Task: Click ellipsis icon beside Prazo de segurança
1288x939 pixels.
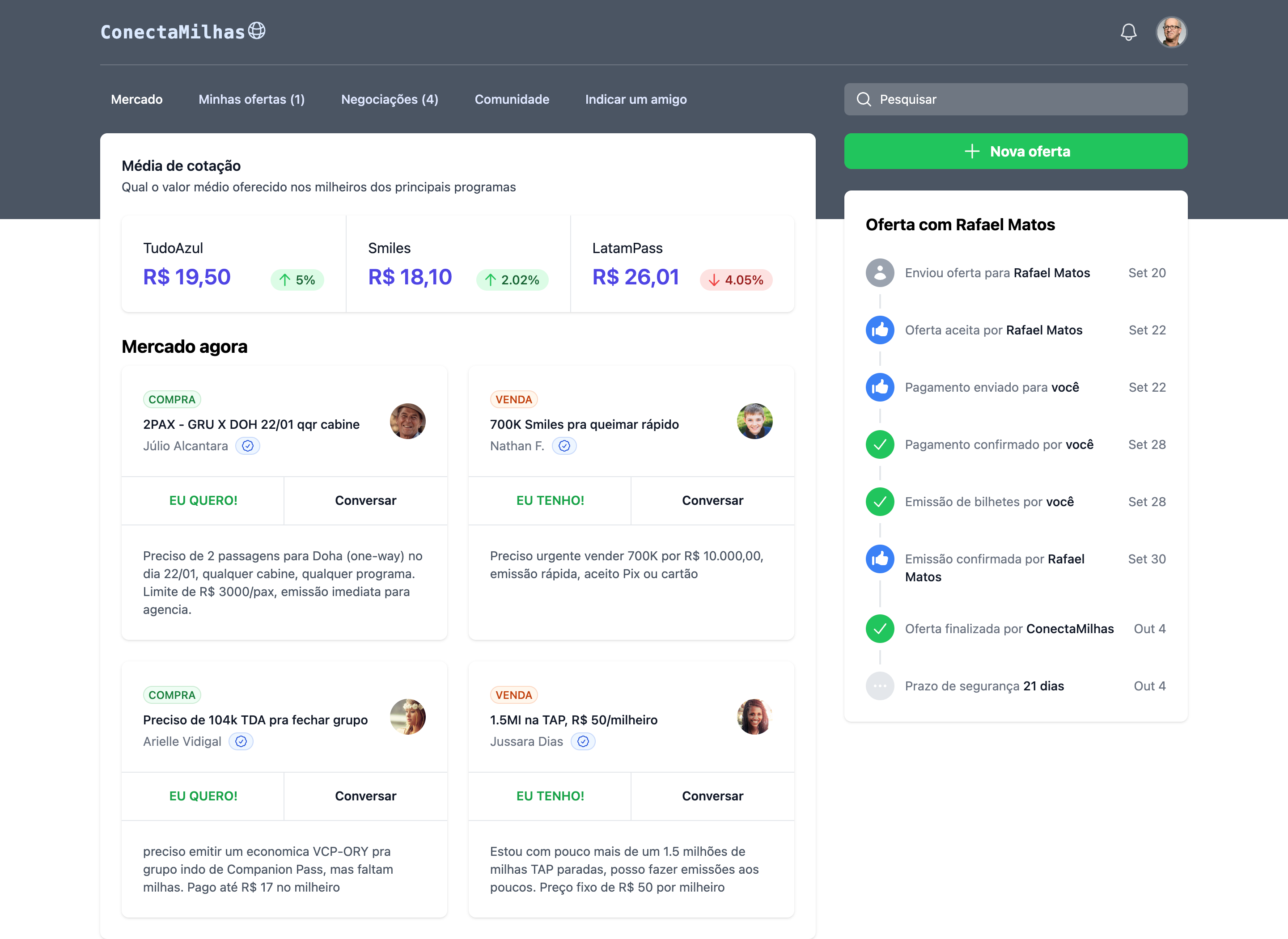Action: (879, 686)
